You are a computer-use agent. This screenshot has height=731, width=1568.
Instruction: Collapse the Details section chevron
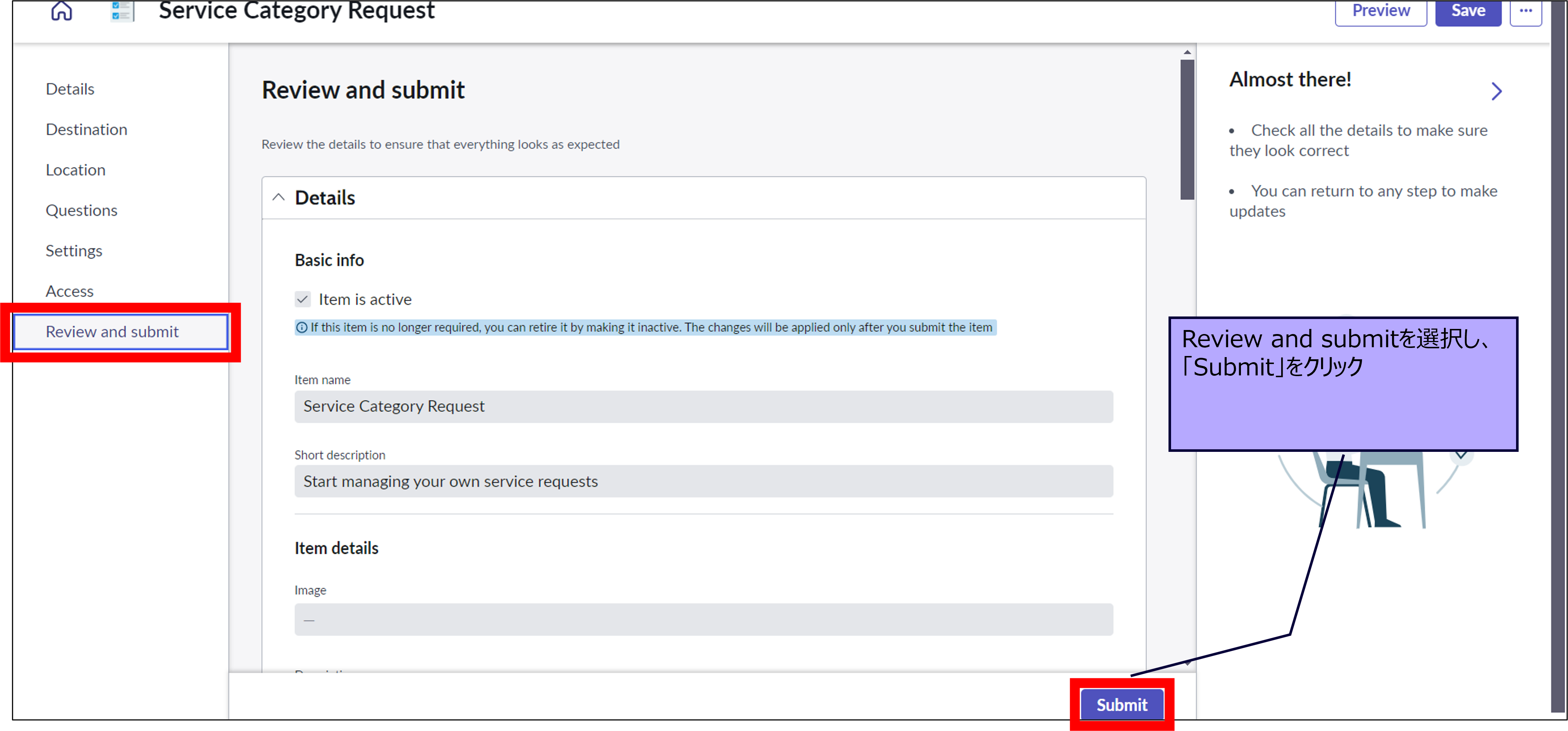point(278,197)
